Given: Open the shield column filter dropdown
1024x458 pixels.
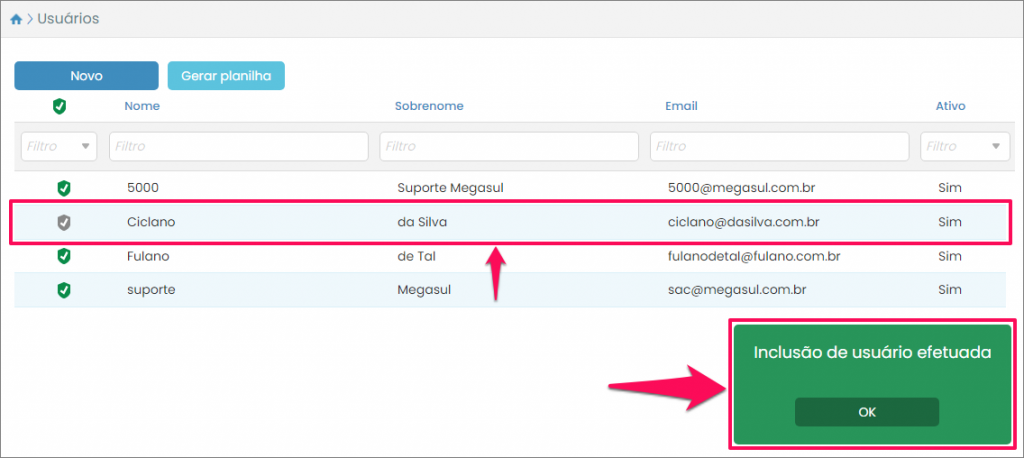Looking at the screenshot, I should [59, 146].
